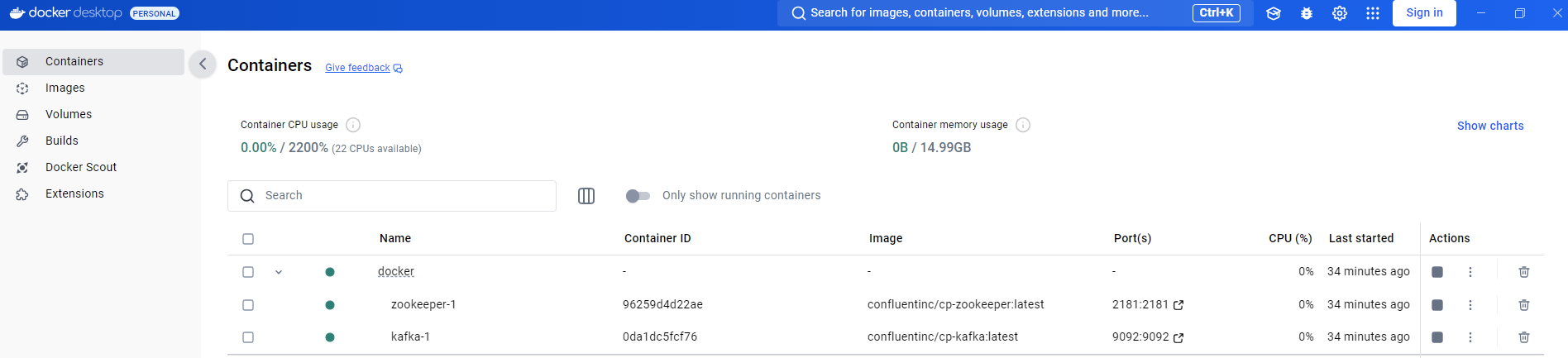Sort by Last started column header

tap(1361, 238)
